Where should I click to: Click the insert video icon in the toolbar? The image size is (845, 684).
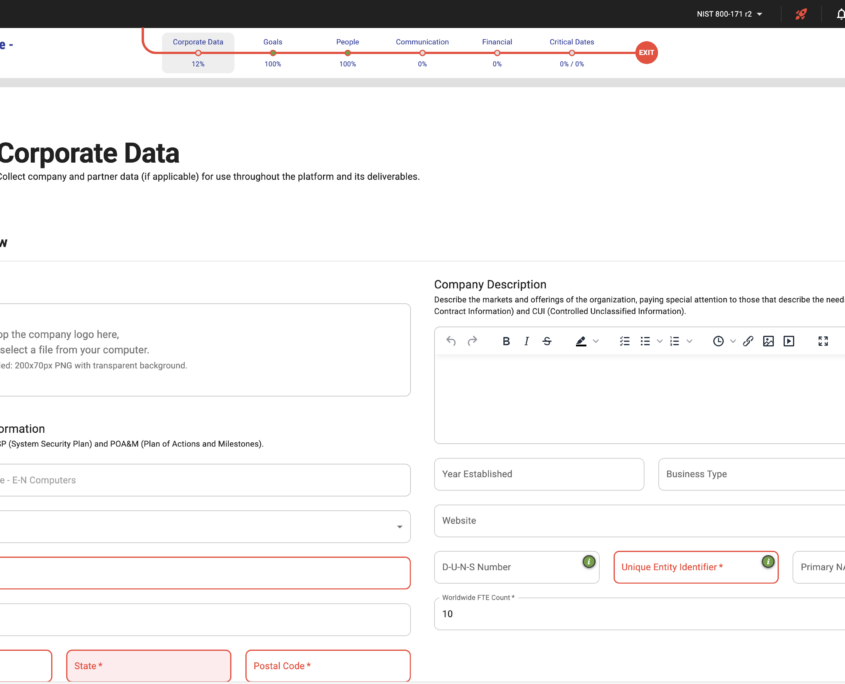click(789, 341)
